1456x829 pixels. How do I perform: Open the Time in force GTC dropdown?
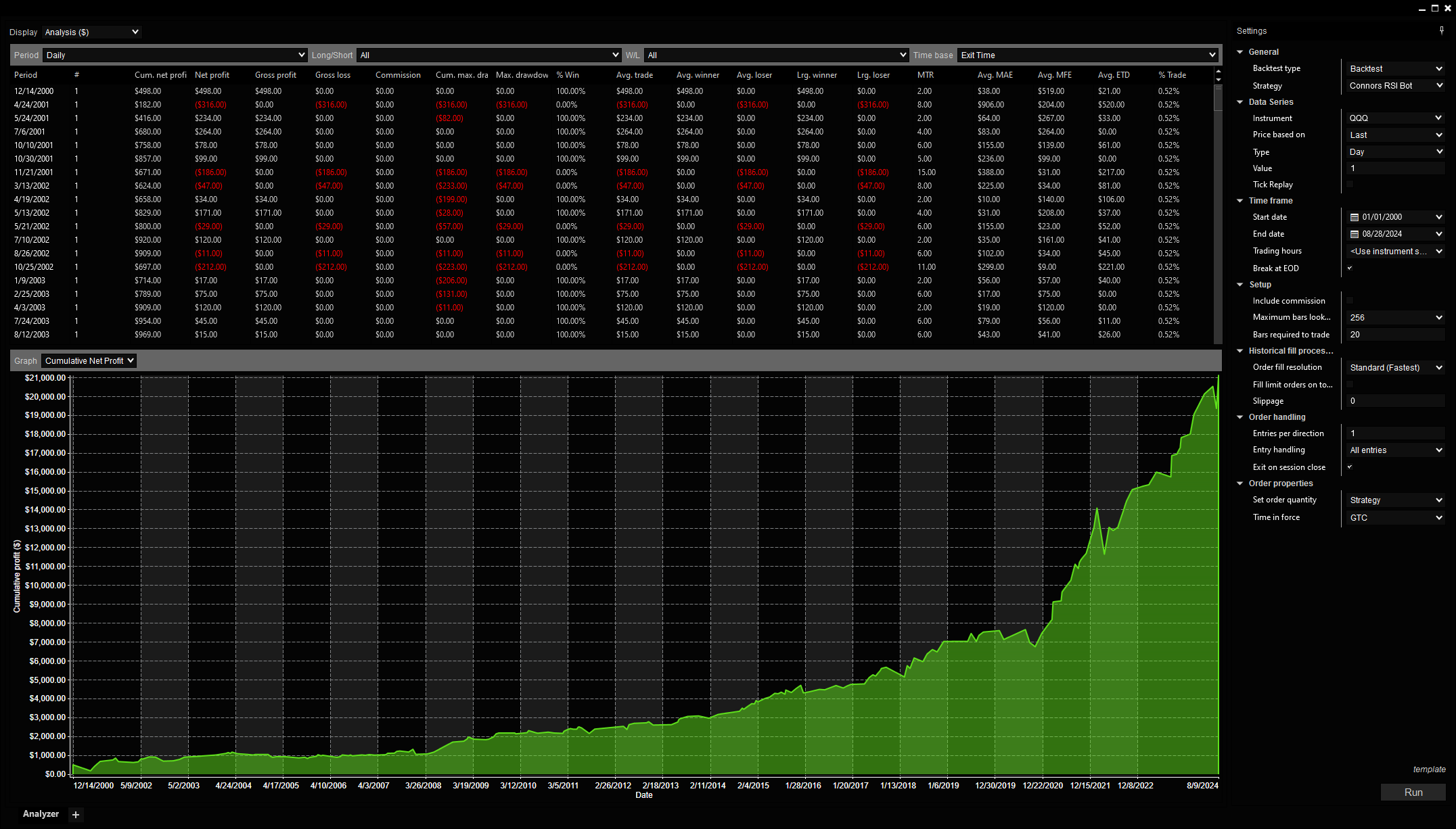[1396, 517]
